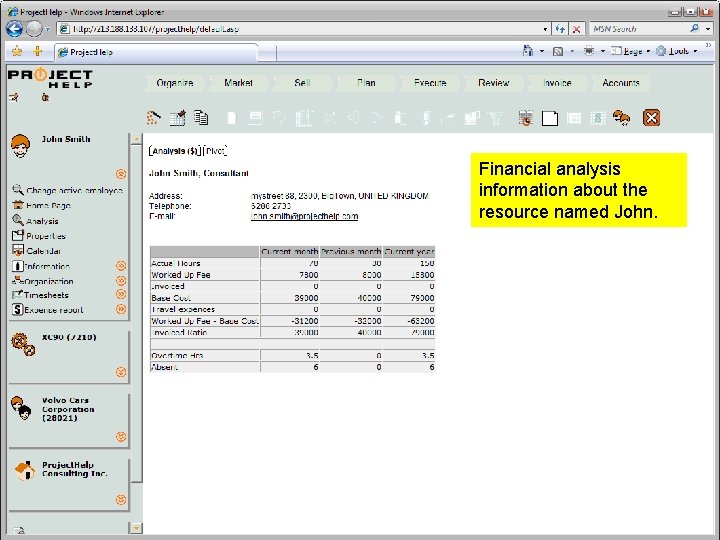Viewport: 720px width, 540px height.
Task: Switch to the Pivot tab
Action: 215,151
